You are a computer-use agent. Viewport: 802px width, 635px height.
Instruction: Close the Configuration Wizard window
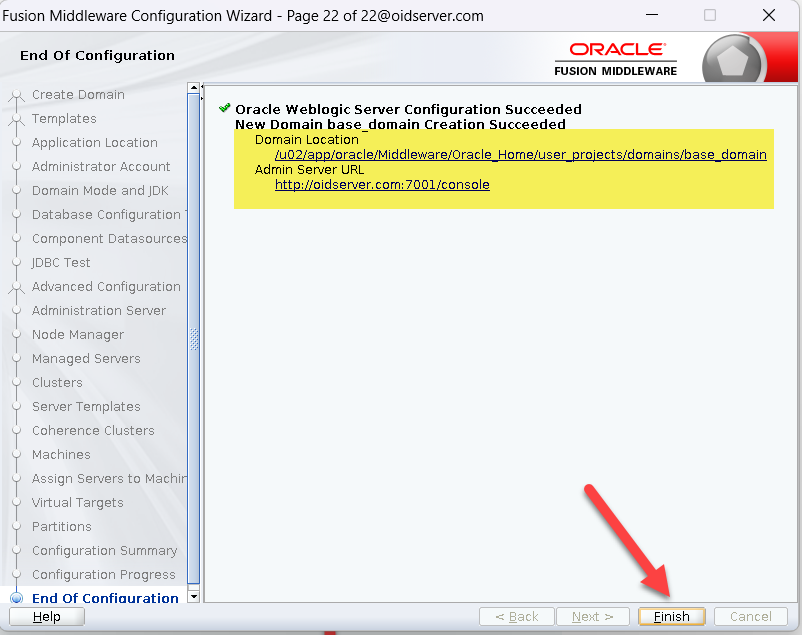coord(768,16)
